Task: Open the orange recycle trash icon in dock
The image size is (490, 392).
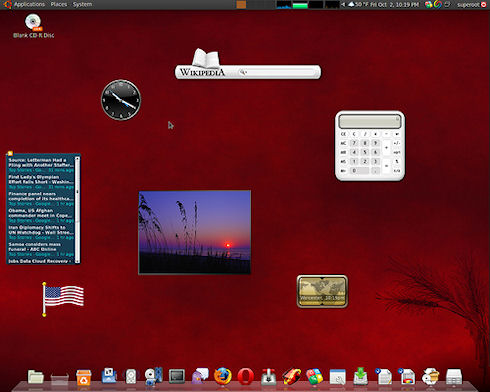Action: [83, 377]
